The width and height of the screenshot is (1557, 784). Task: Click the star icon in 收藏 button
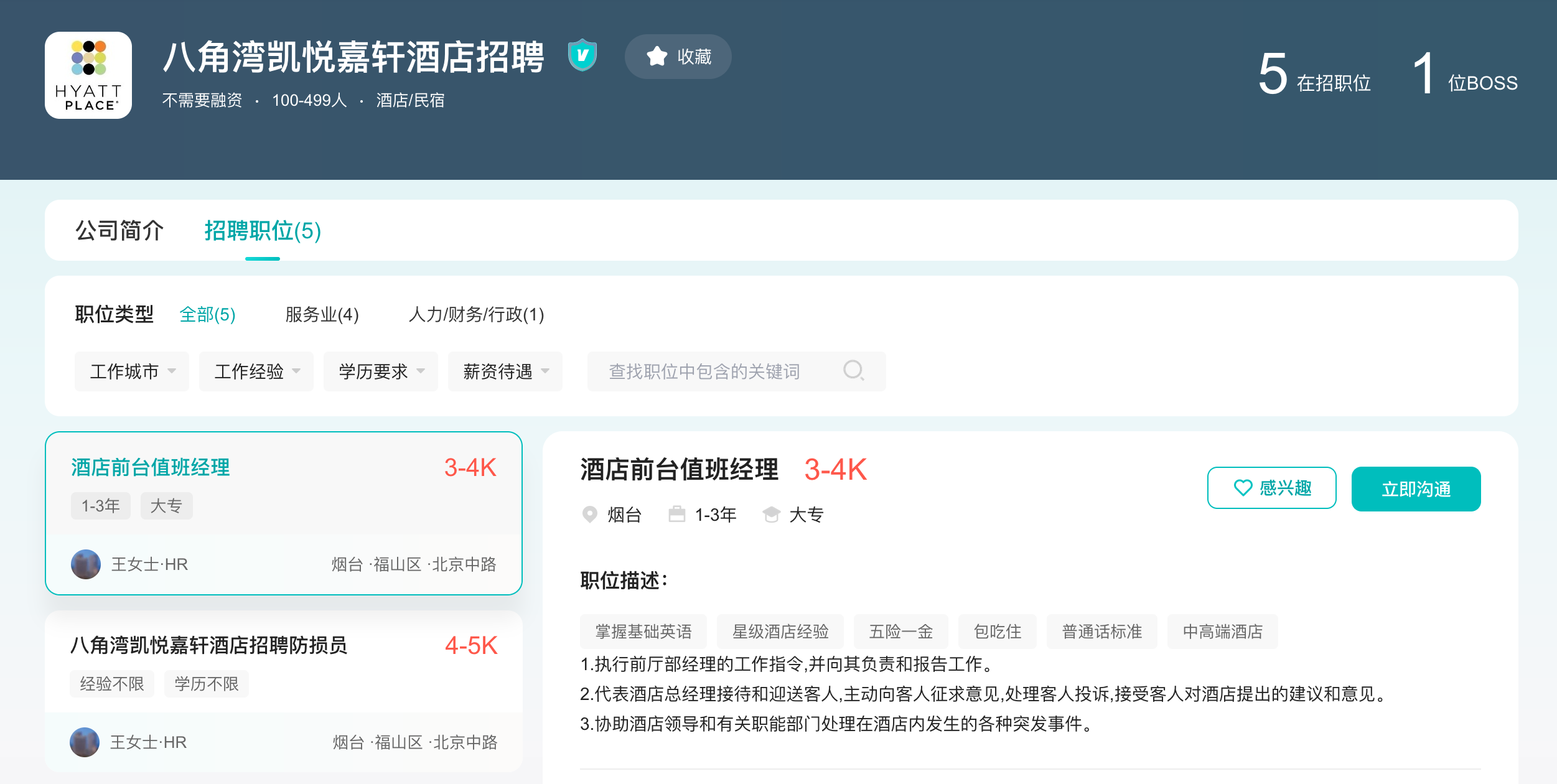click(x=657, y=57)
